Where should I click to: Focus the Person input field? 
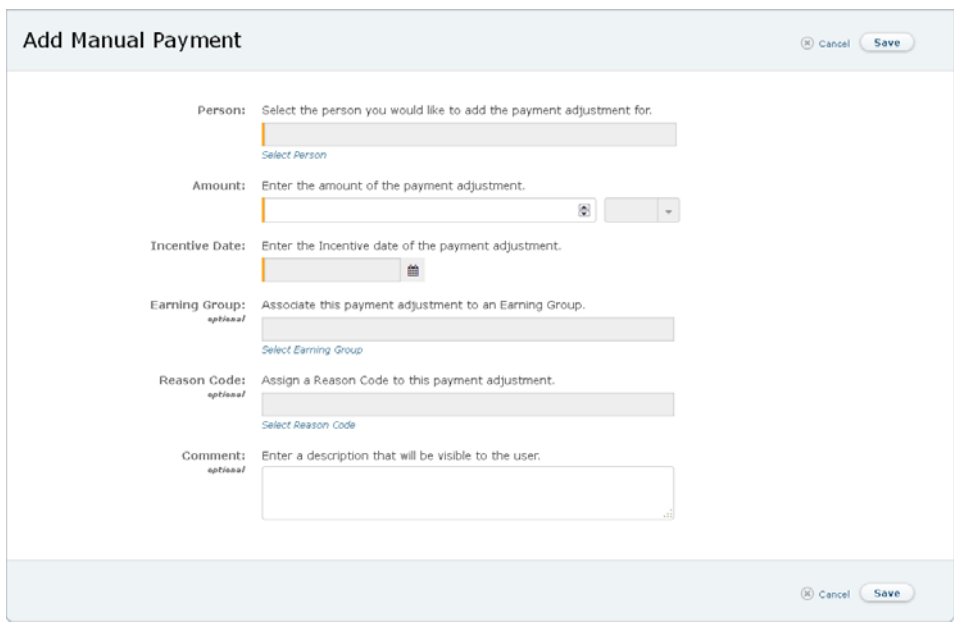[x=468, y=135]
